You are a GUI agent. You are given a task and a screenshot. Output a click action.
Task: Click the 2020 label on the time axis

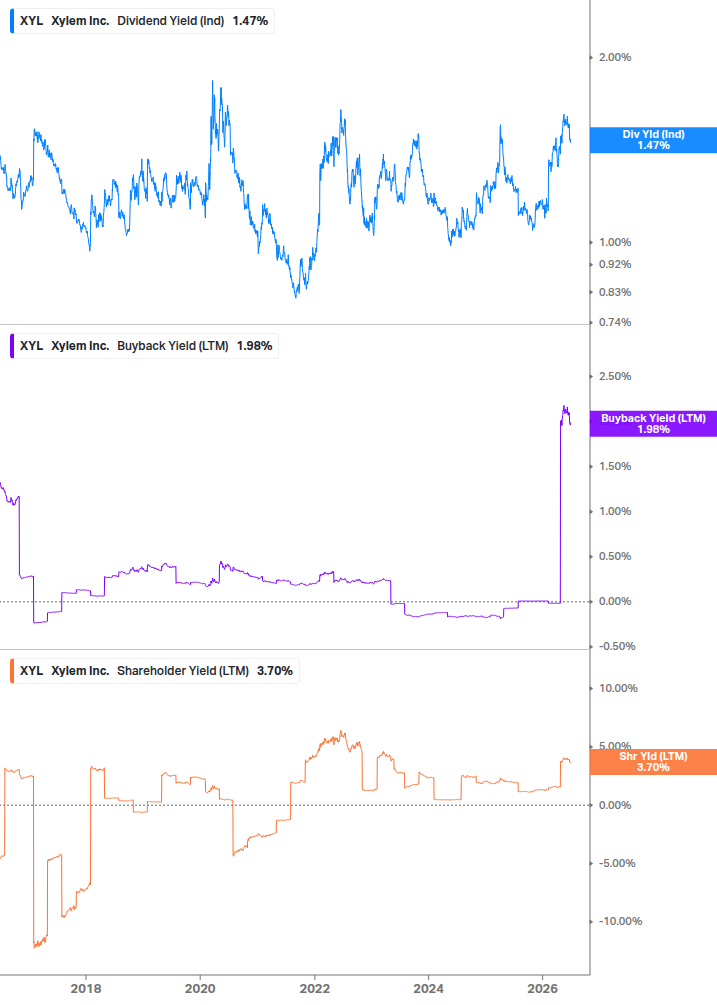pyautogui.click(x=200, y=988)
